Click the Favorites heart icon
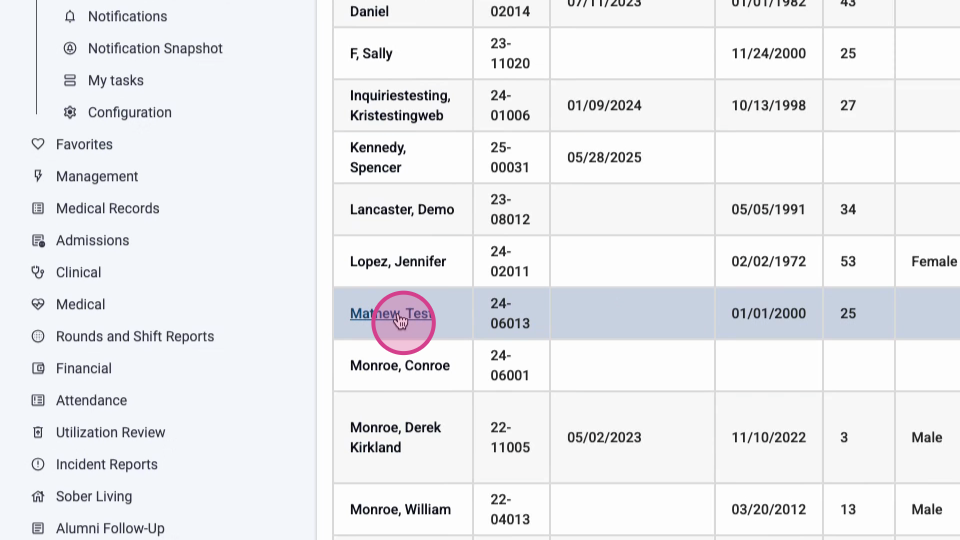This screenshot has height=540, width=960. tap(38, 144)
